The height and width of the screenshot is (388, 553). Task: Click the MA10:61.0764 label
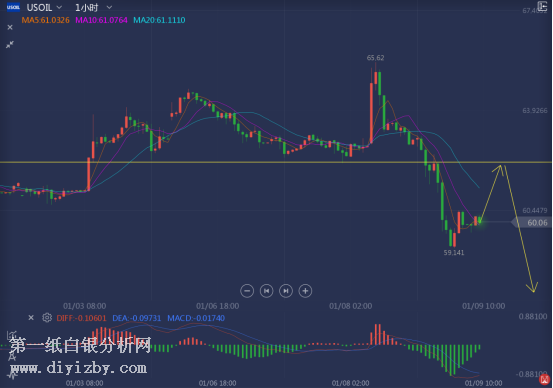pyautogui.click(x=101, y=20)
